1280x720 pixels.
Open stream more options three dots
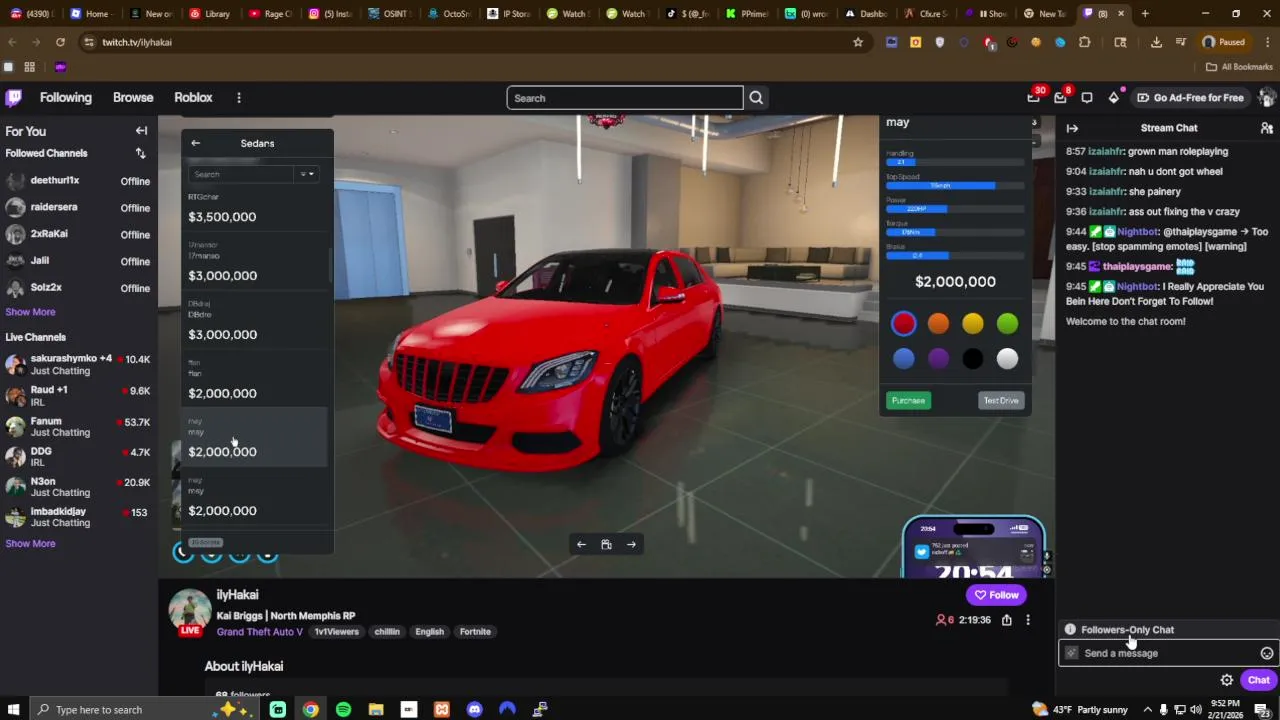1027,620
